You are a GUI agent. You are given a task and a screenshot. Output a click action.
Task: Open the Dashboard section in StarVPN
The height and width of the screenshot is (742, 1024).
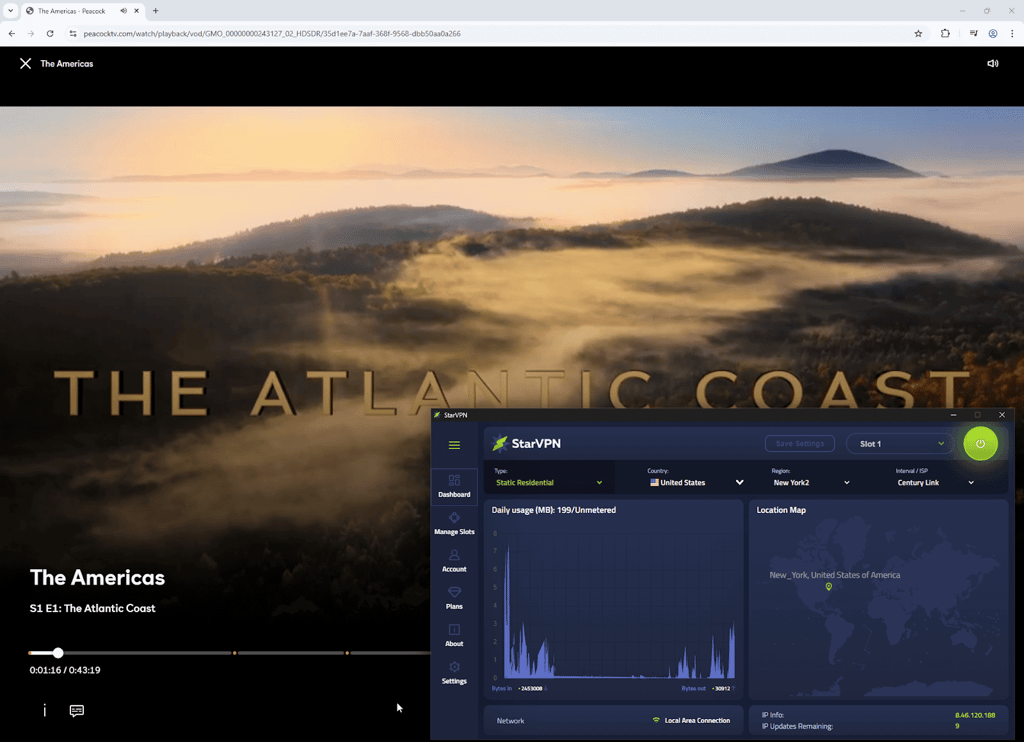tap(455, 487)
